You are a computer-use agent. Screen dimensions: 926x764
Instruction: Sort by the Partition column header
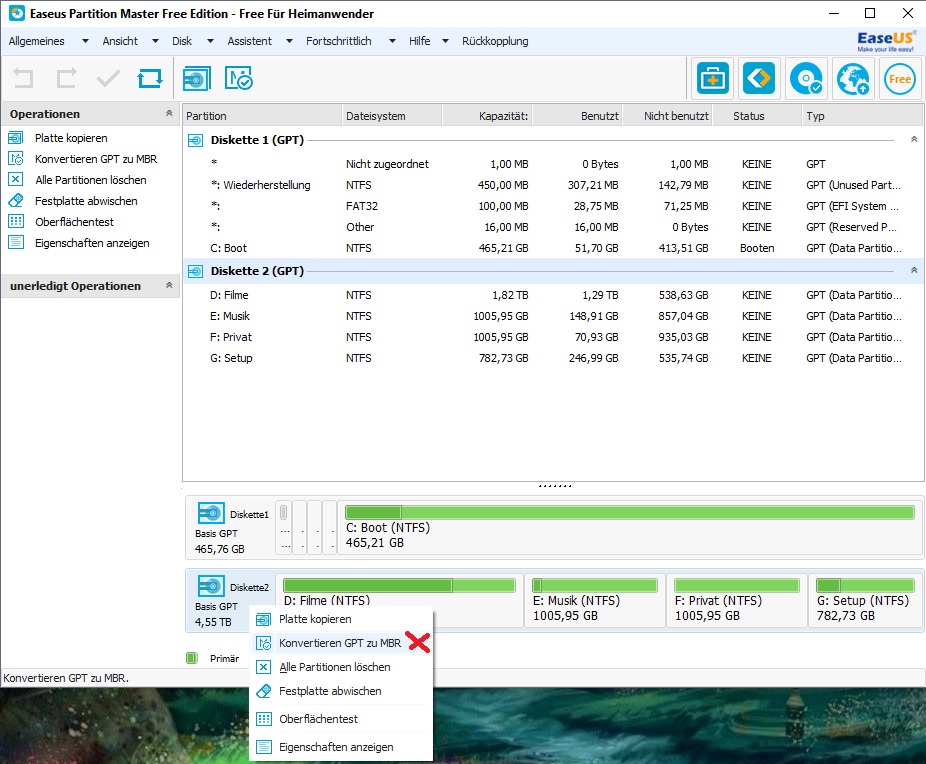(x=262, y=116)
